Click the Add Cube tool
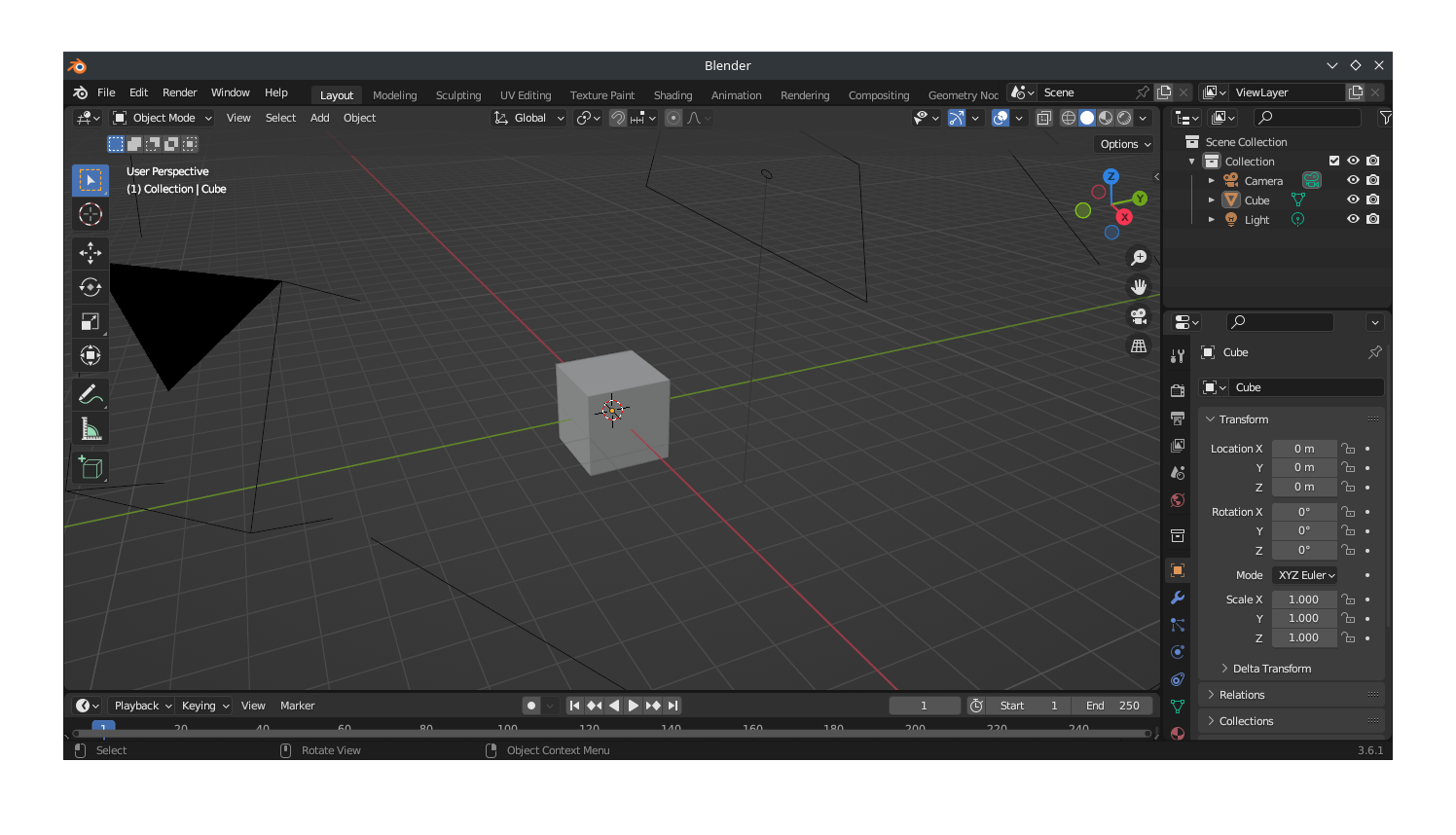This screenshot has height=835, width=1456. click(91, 468)
